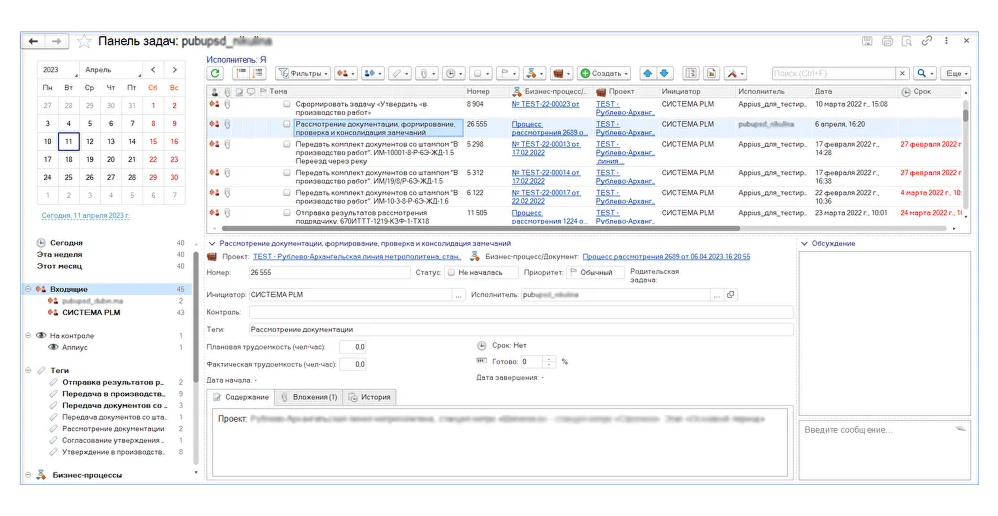
Task: Open the clock deadline dropdown in the toolbar
Action: 453,74
